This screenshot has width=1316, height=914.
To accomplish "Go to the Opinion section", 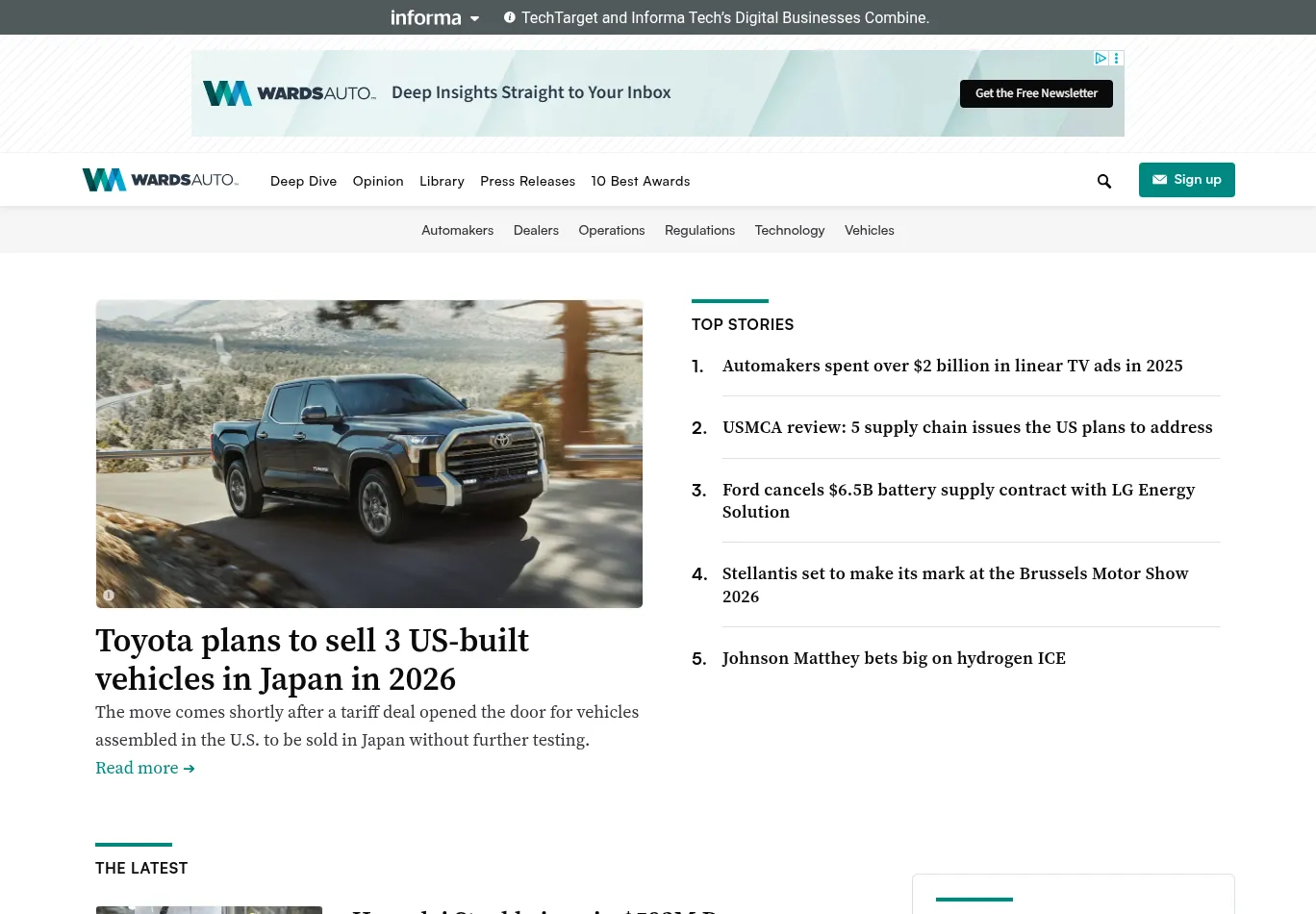I will pyautogui.click(x=378, y=181).
